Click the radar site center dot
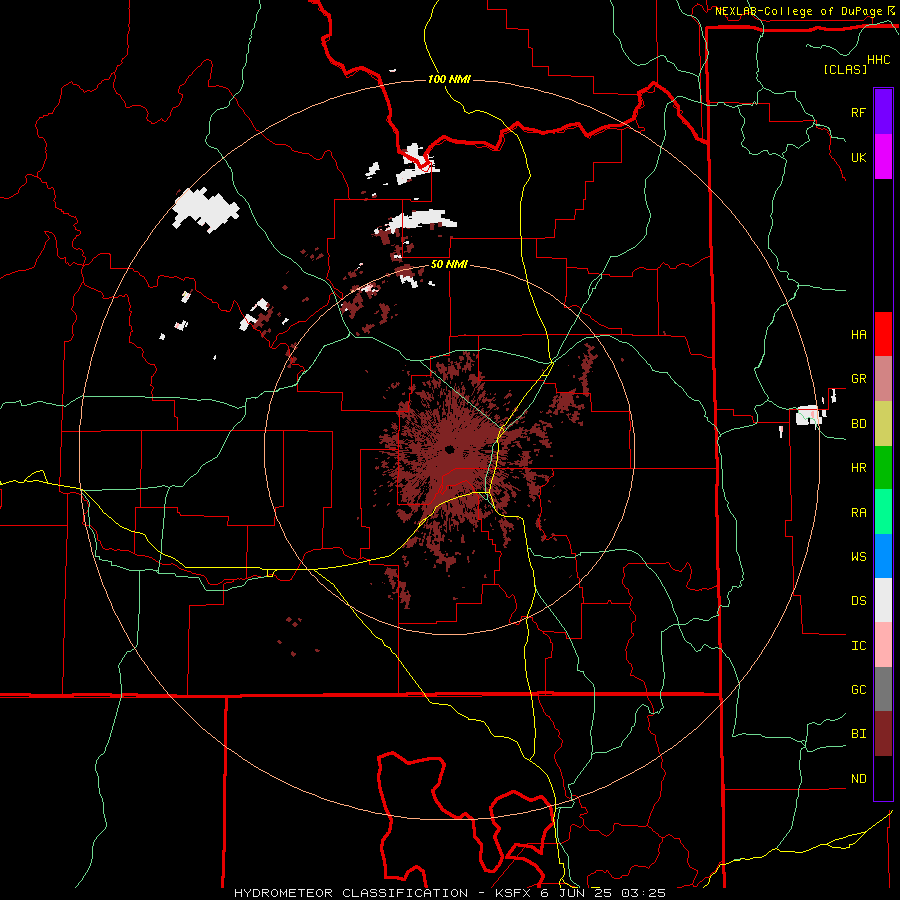 click(x=449, y=449)
